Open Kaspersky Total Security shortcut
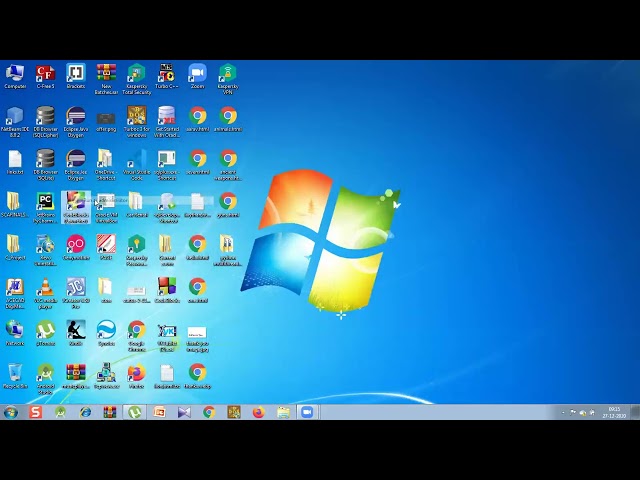Image resolution: width=640 pixels, height=480 pixels. [x=137, y=79]
